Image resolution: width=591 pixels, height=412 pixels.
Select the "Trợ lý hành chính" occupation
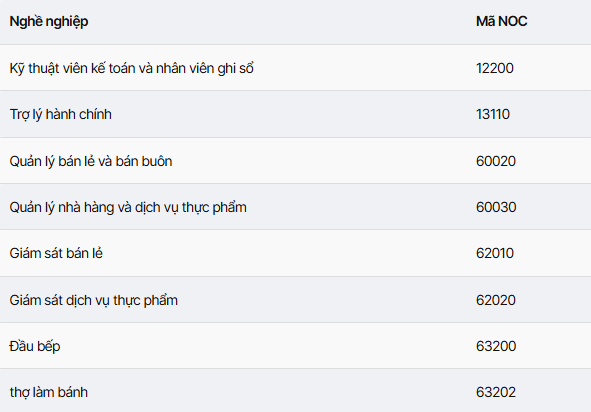(x=61, y=115)
